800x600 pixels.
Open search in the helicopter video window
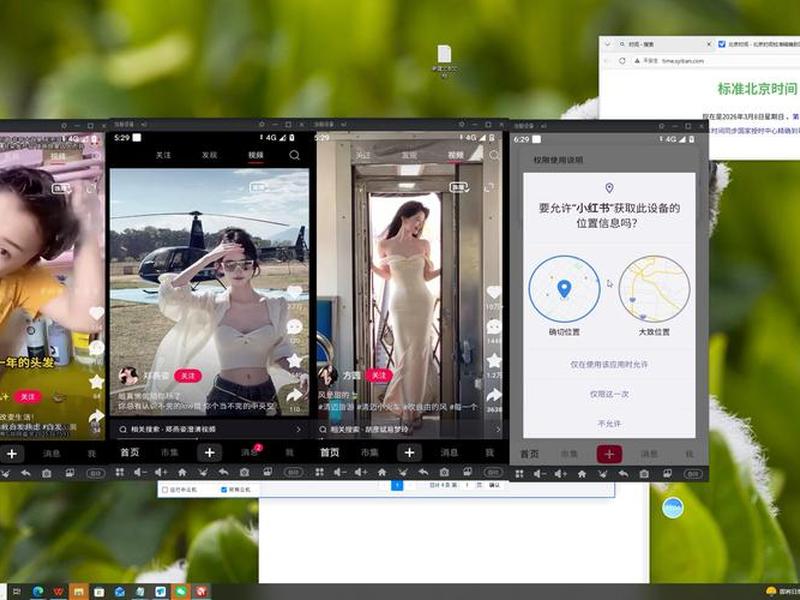[x=294, y=155]
